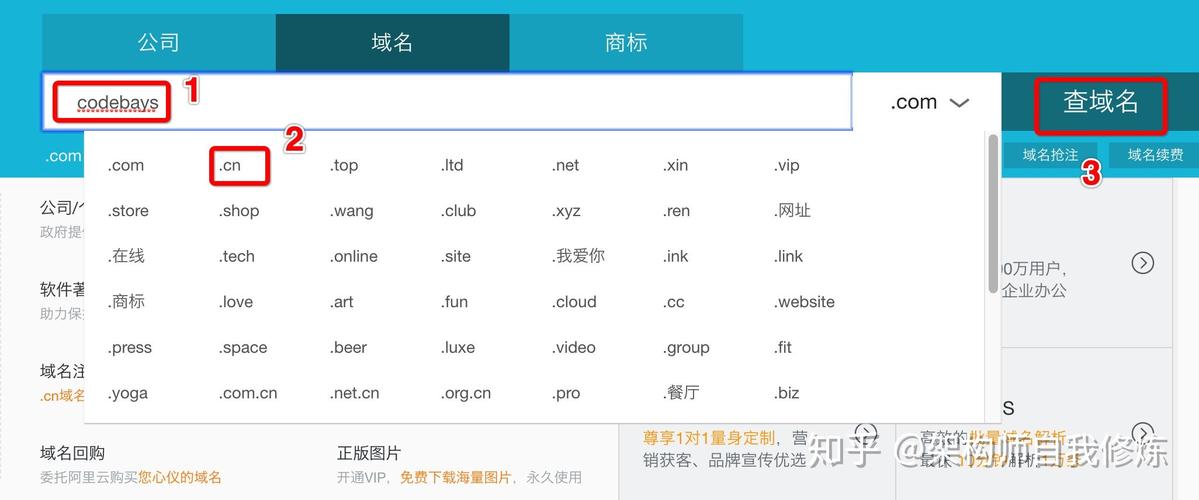Screen dimensions: 1199x500
Task: Pick the .press suffix
Action: (x=129, y=348)
